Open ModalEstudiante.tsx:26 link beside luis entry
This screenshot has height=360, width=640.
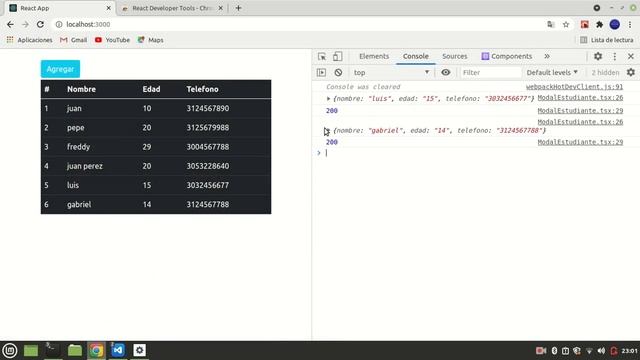[580, 98]
